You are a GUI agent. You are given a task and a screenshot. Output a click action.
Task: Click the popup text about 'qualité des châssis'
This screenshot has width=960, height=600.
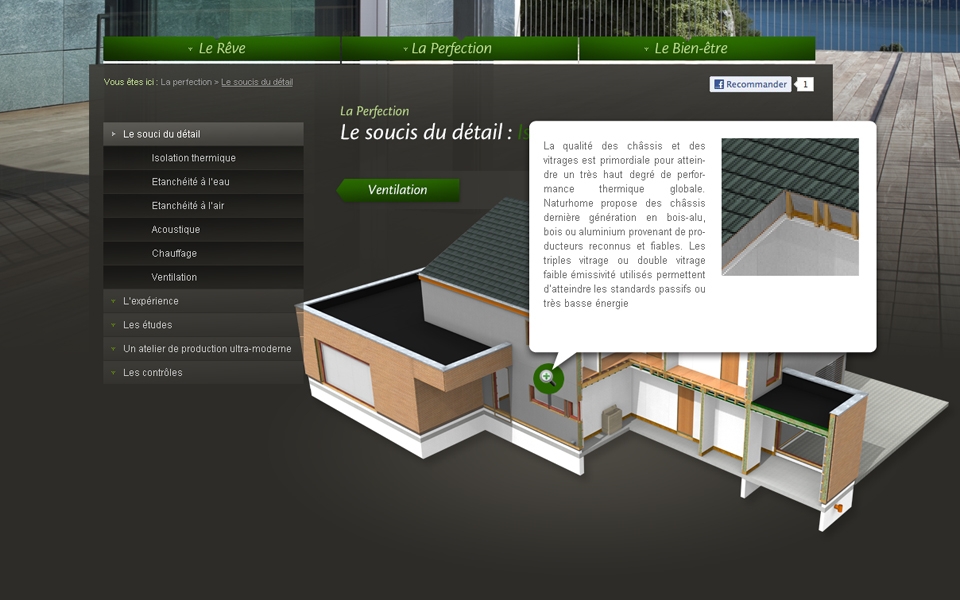(624, 225)
